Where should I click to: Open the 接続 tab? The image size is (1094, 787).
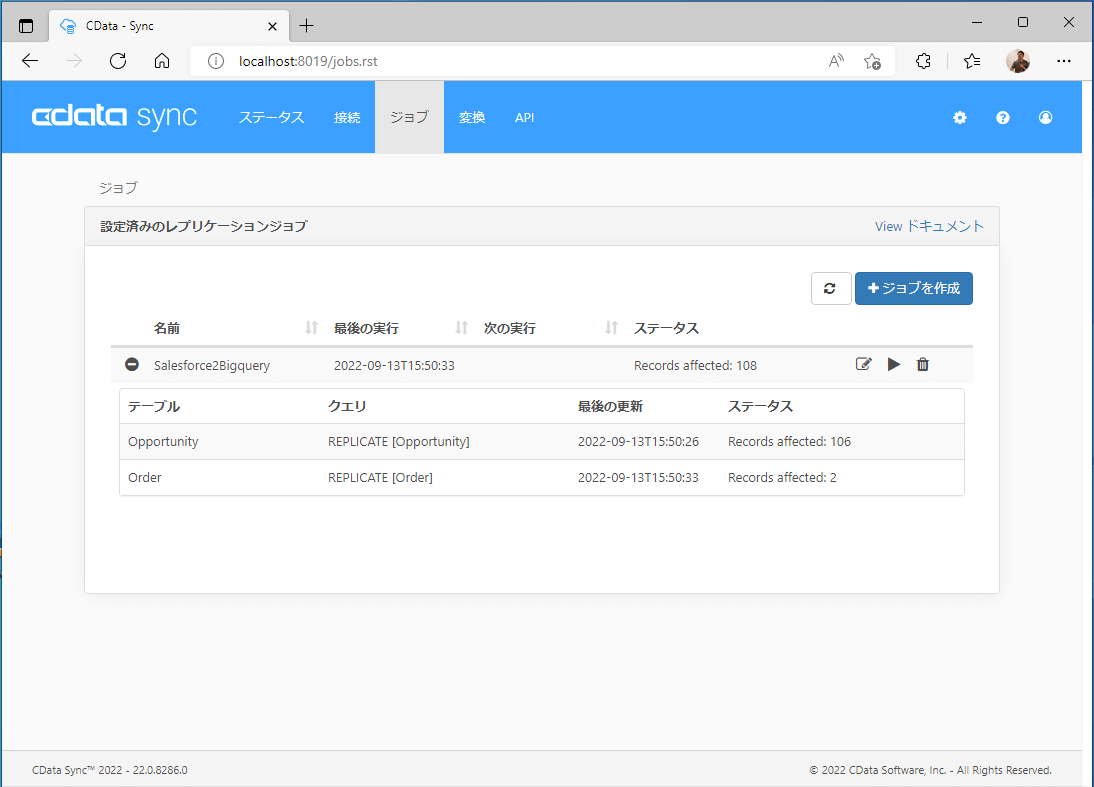[347, 118]
